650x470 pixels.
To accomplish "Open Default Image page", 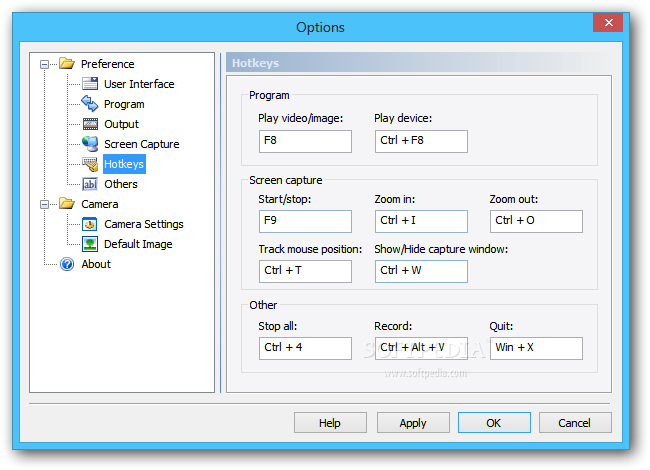I will pyautogui.click(x=138, y=244).
